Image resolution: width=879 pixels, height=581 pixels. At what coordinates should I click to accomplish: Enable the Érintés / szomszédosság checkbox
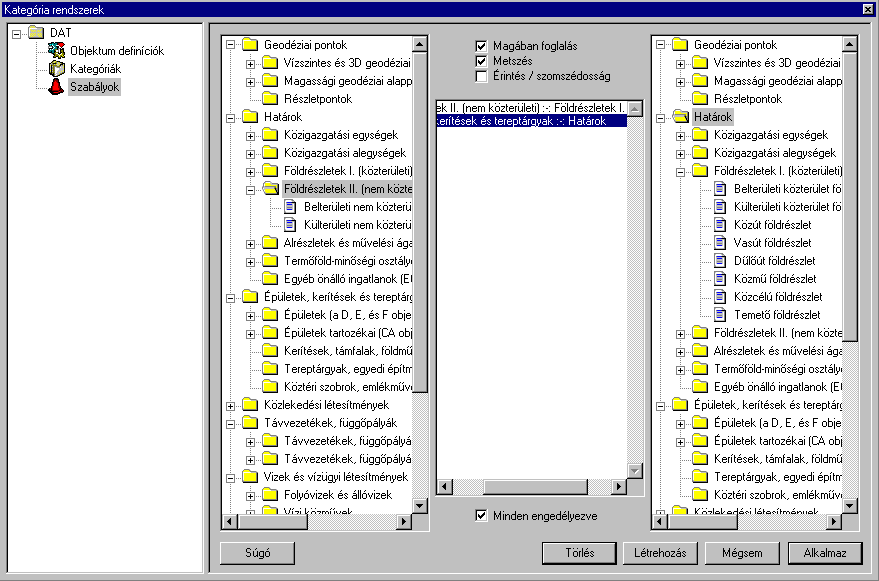point(482,76)
